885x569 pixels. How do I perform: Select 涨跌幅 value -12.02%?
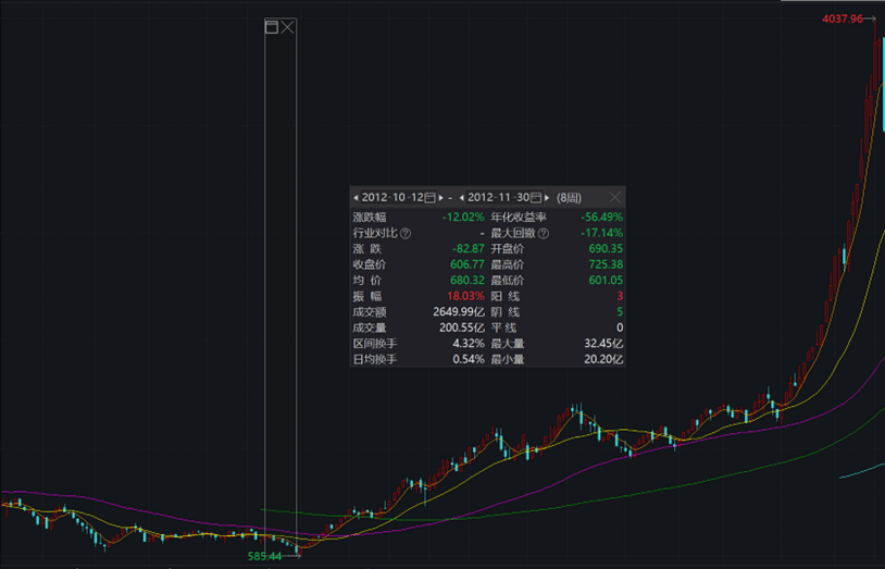point(463,217)
